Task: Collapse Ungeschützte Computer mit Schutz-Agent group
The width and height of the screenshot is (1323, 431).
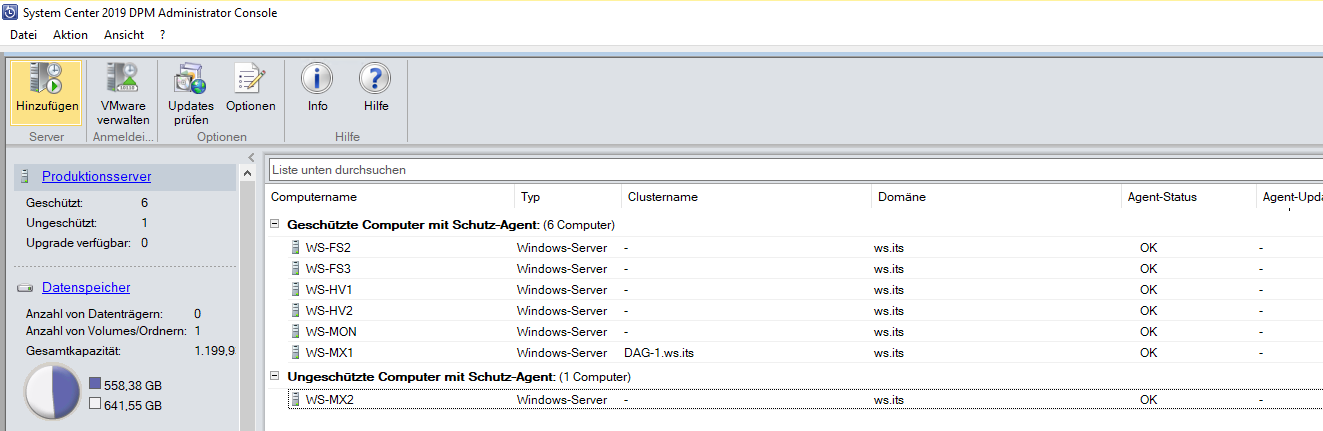Action: [275, 377]
